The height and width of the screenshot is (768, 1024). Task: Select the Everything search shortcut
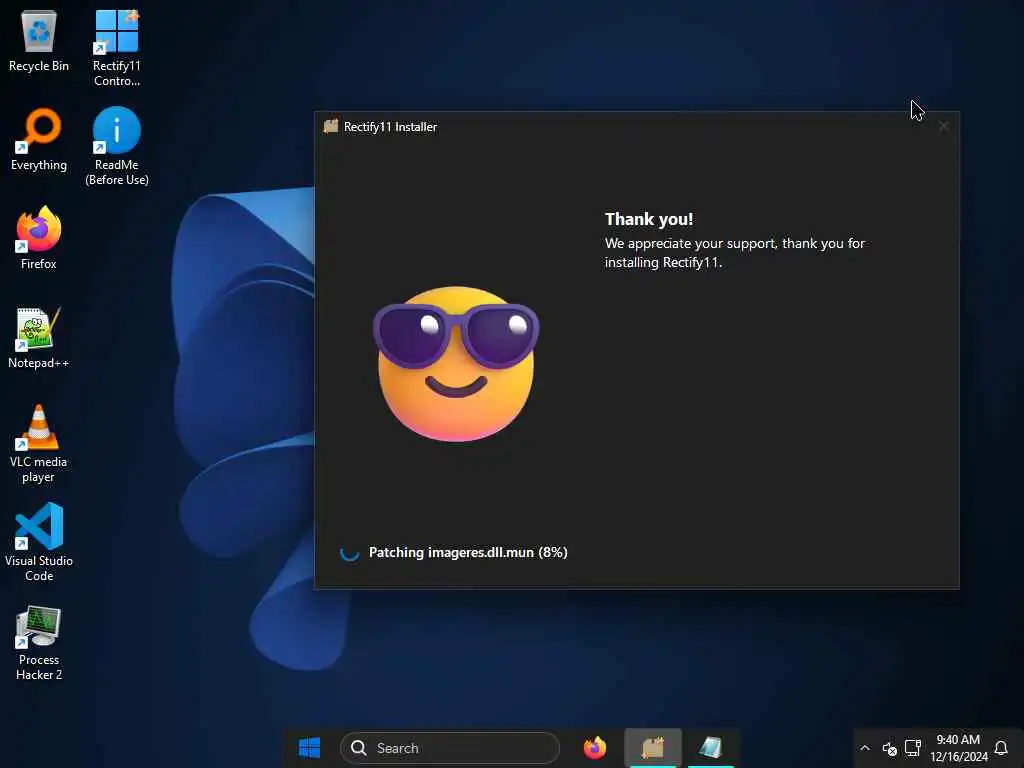[x=39, y=140]
